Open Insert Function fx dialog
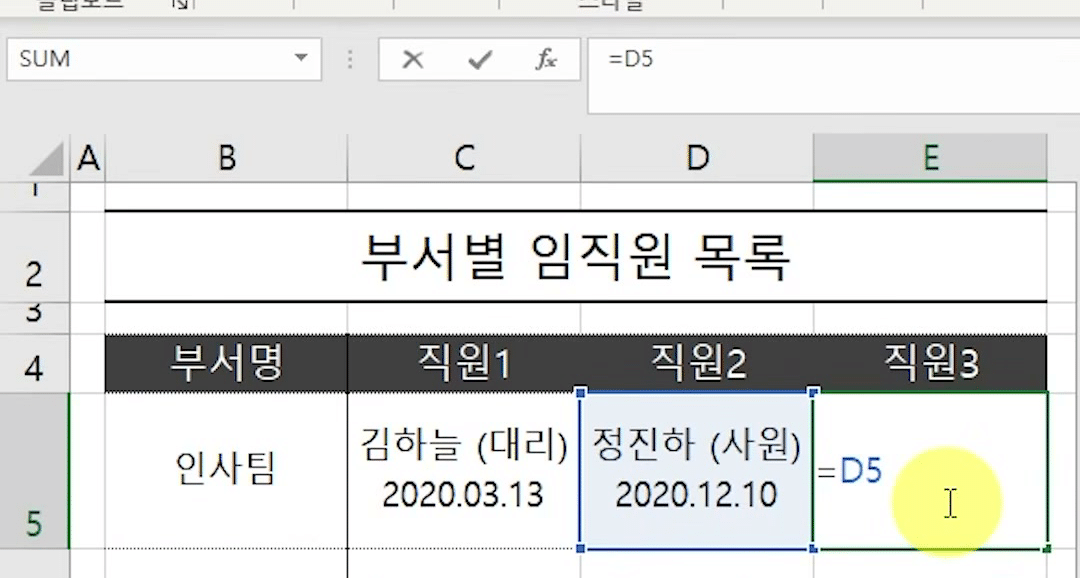 [546, 59]
